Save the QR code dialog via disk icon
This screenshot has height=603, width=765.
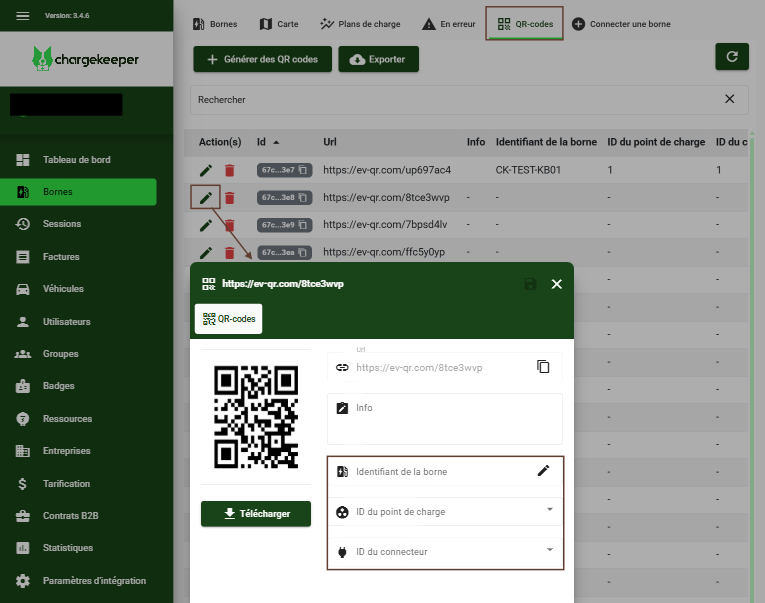(530, 284)
